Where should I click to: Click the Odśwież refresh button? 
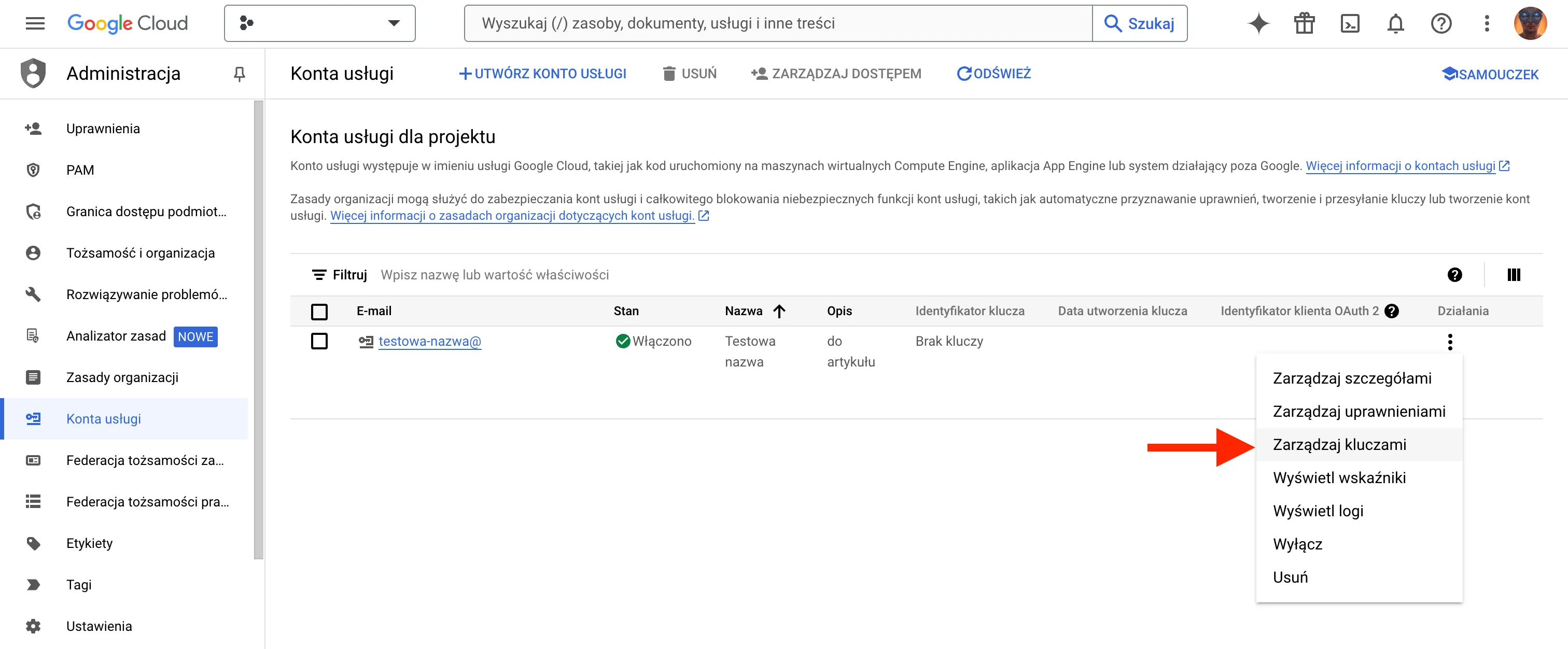(x=993, y=74)
